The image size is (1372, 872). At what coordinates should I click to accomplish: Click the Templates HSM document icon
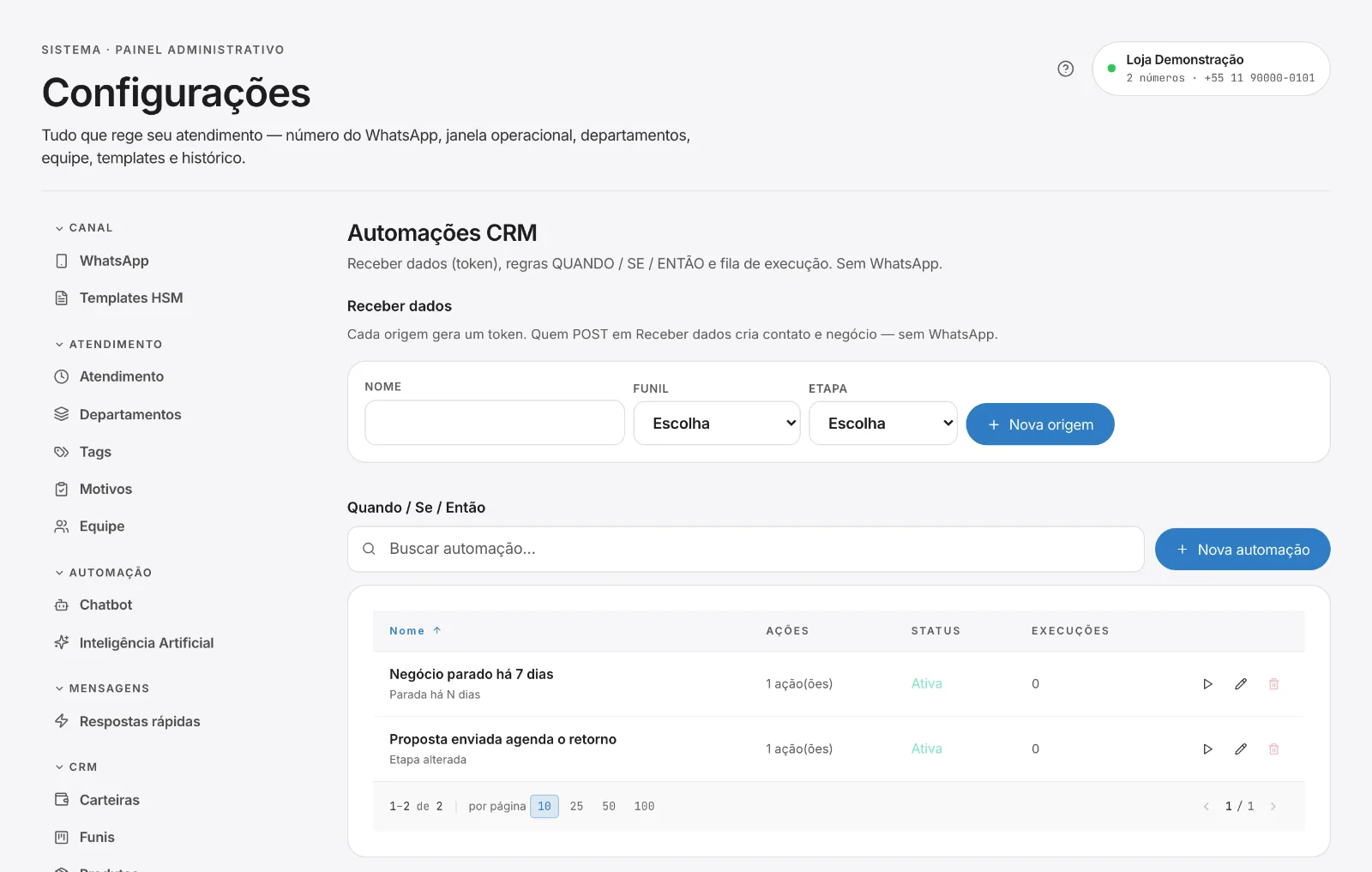tap(62, 298)
